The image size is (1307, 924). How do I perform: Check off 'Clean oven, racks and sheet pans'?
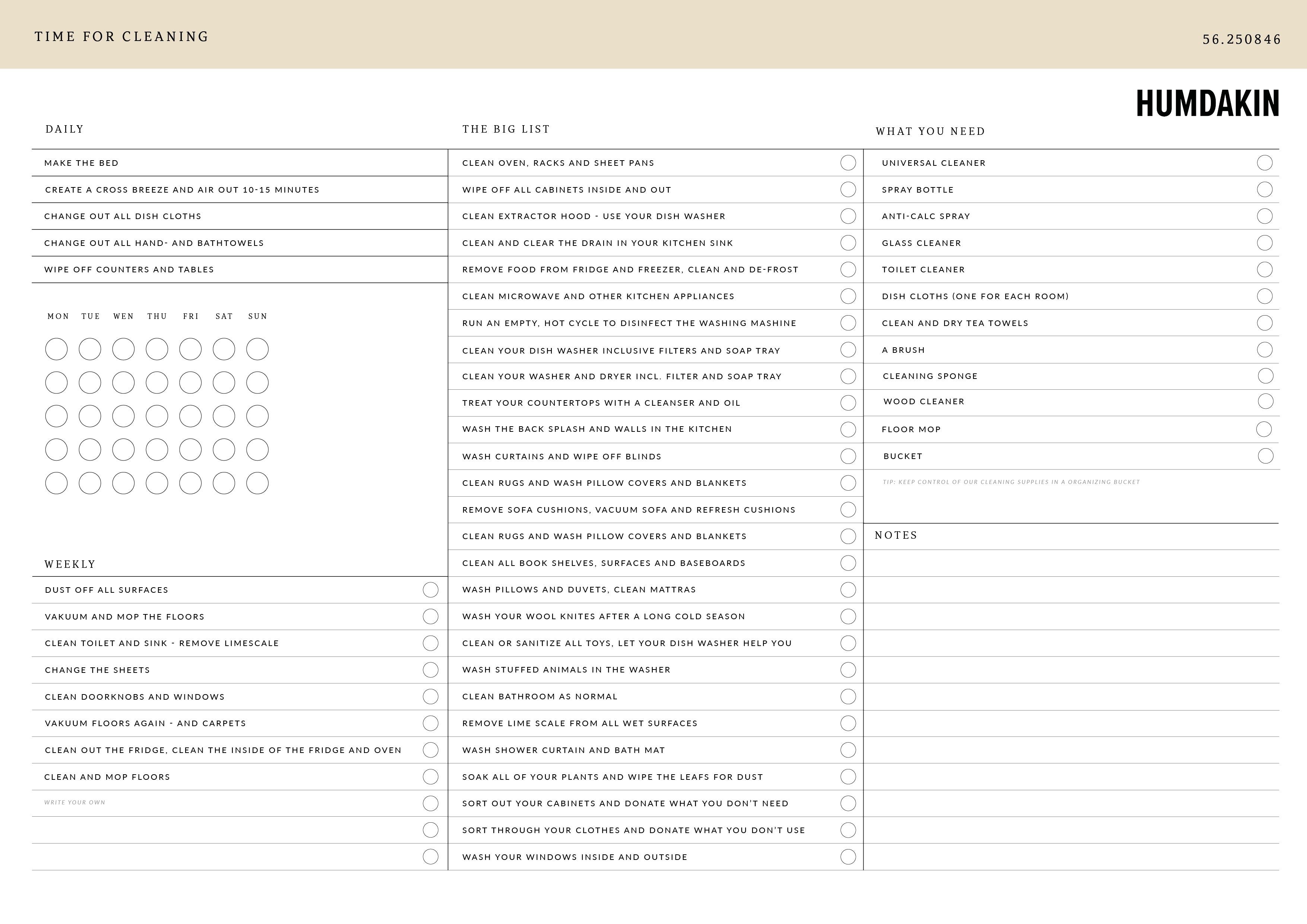[848, 163]
